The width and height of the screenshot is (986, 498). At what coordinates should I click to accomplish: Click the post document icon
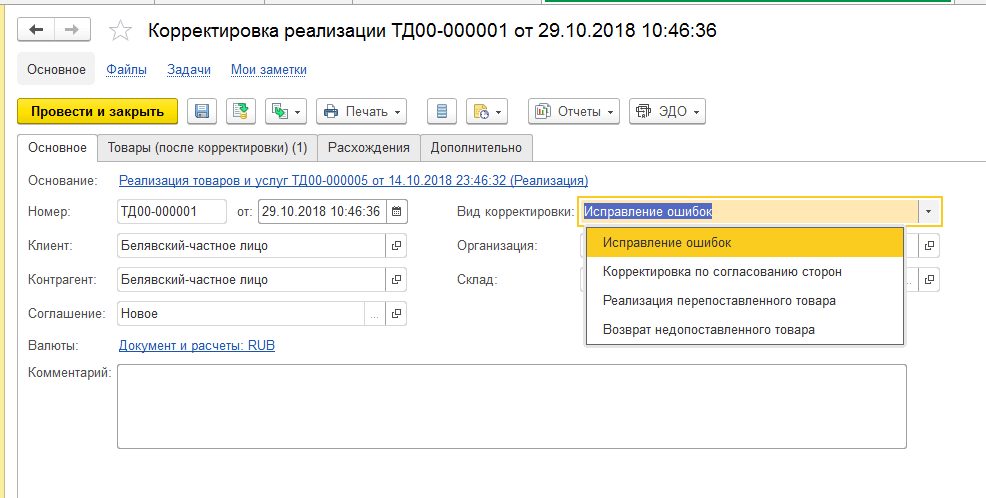point(241,111)
